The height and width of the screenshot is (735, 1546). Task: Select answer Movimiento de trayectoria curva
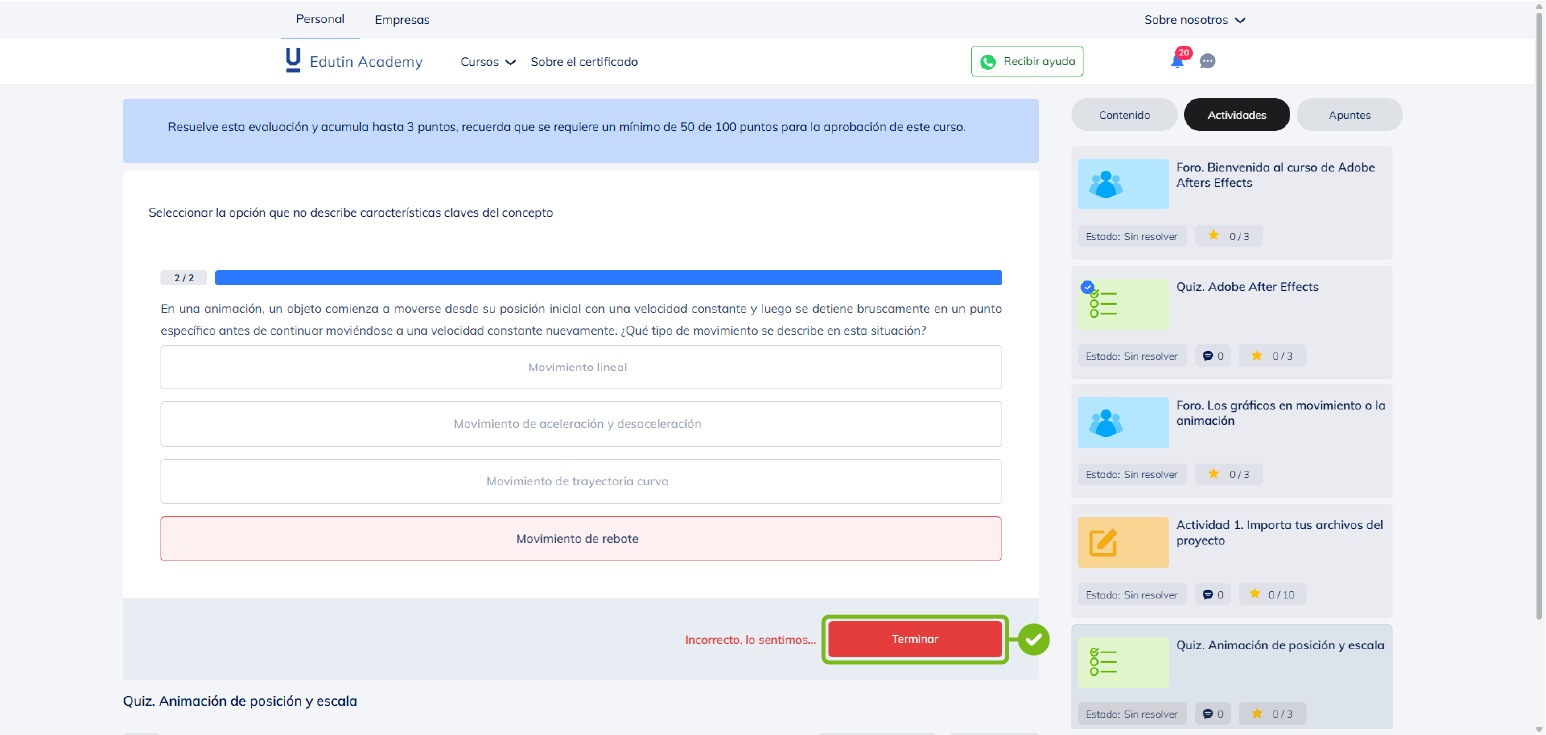click(x=580, y=481)
